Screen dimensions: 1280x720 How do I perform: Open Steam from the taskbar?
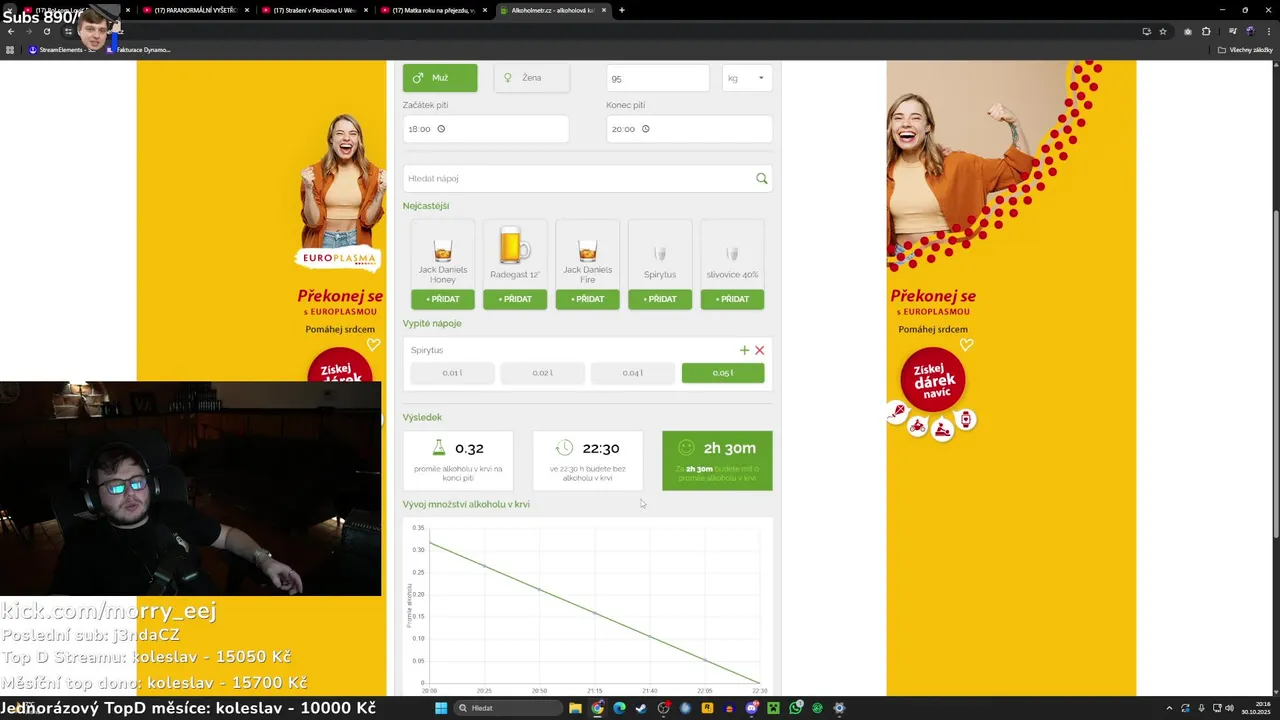click(641, 708)
